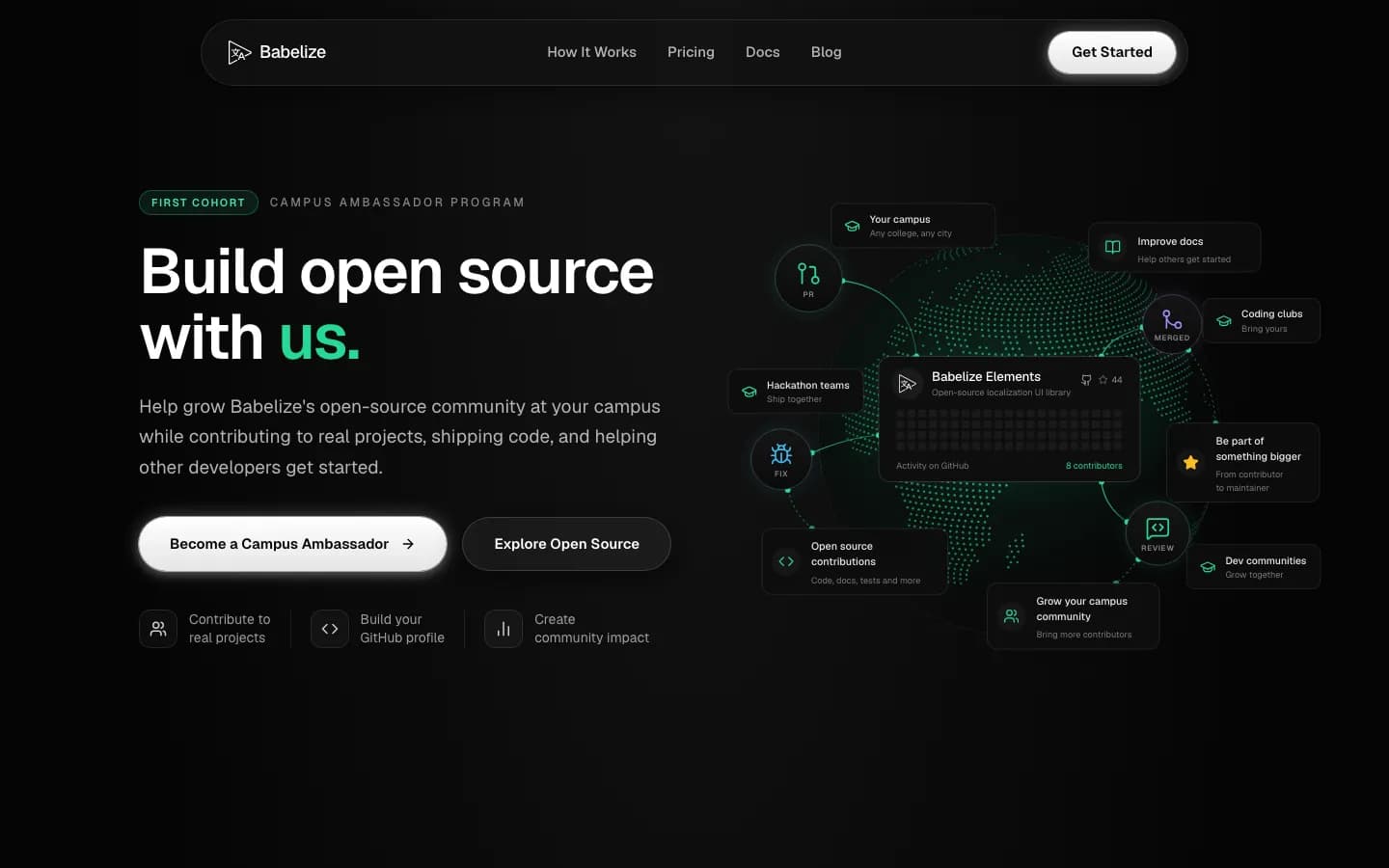The width and height of the screenshot is (1389, 868).
Task: Click the Coding clubs card title
Action: pos(1271,314)
